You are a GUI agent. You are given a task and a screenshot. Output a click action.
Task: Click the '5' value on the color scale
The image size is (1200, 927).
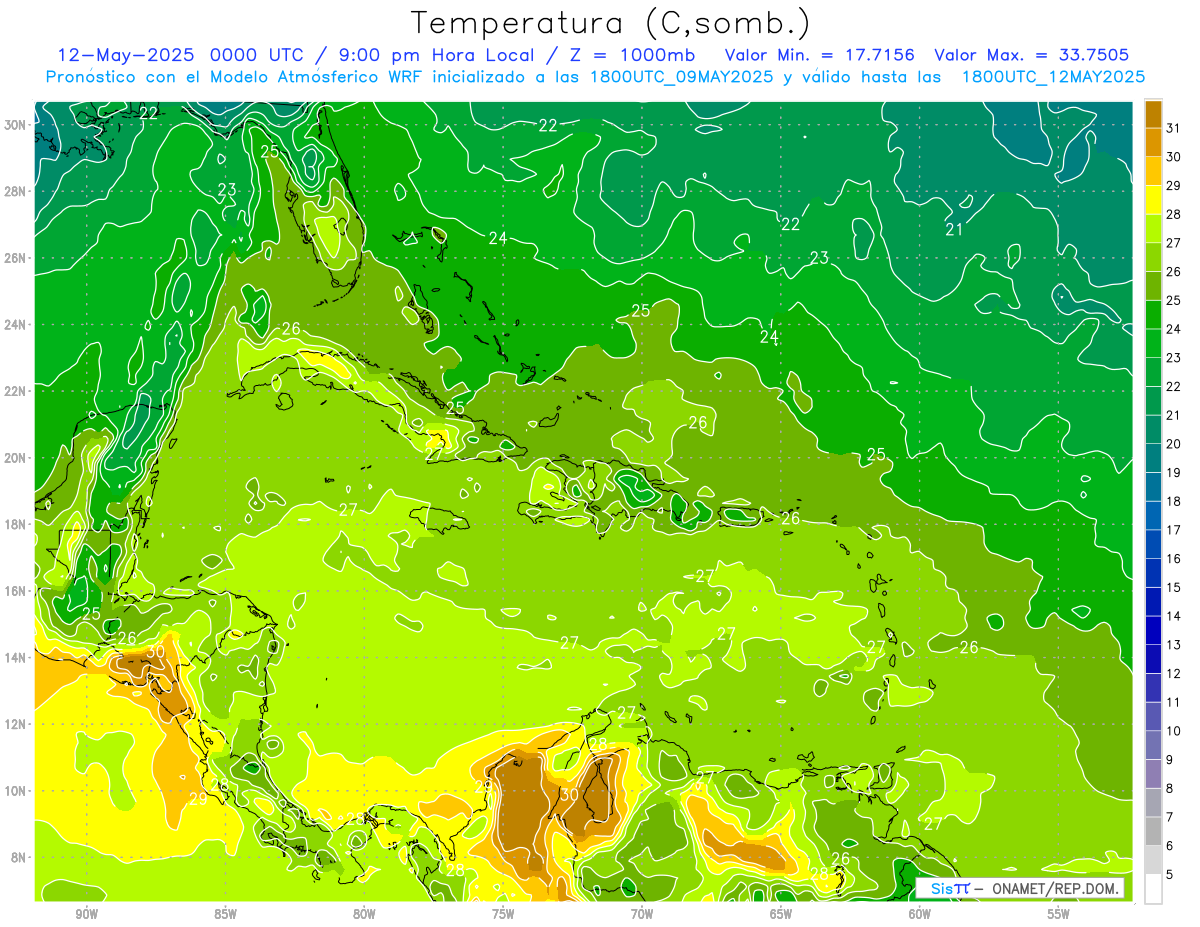coord(1170,875)
